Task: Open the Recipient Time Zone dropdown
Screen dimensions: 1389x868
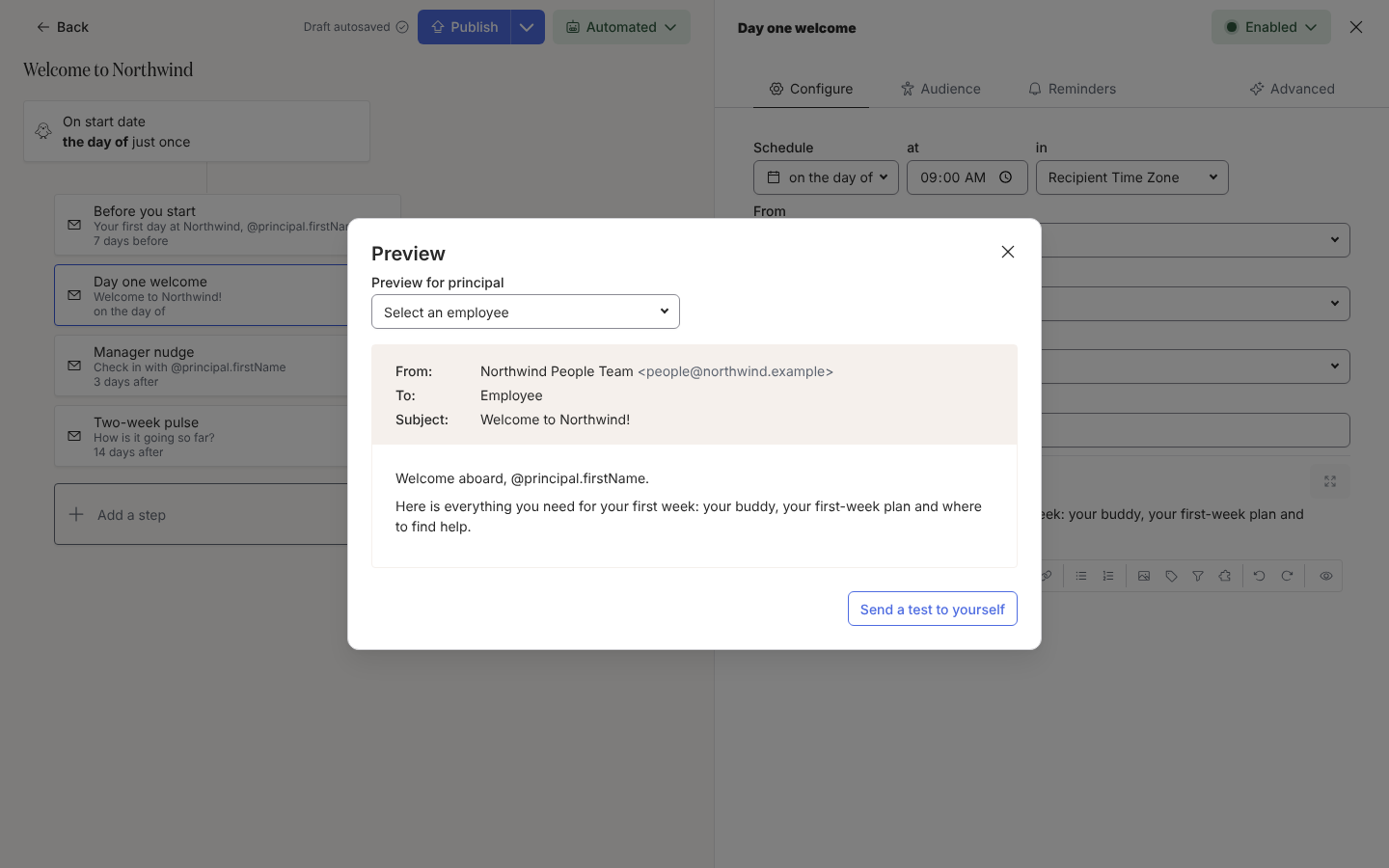Action: [1132, 177]
